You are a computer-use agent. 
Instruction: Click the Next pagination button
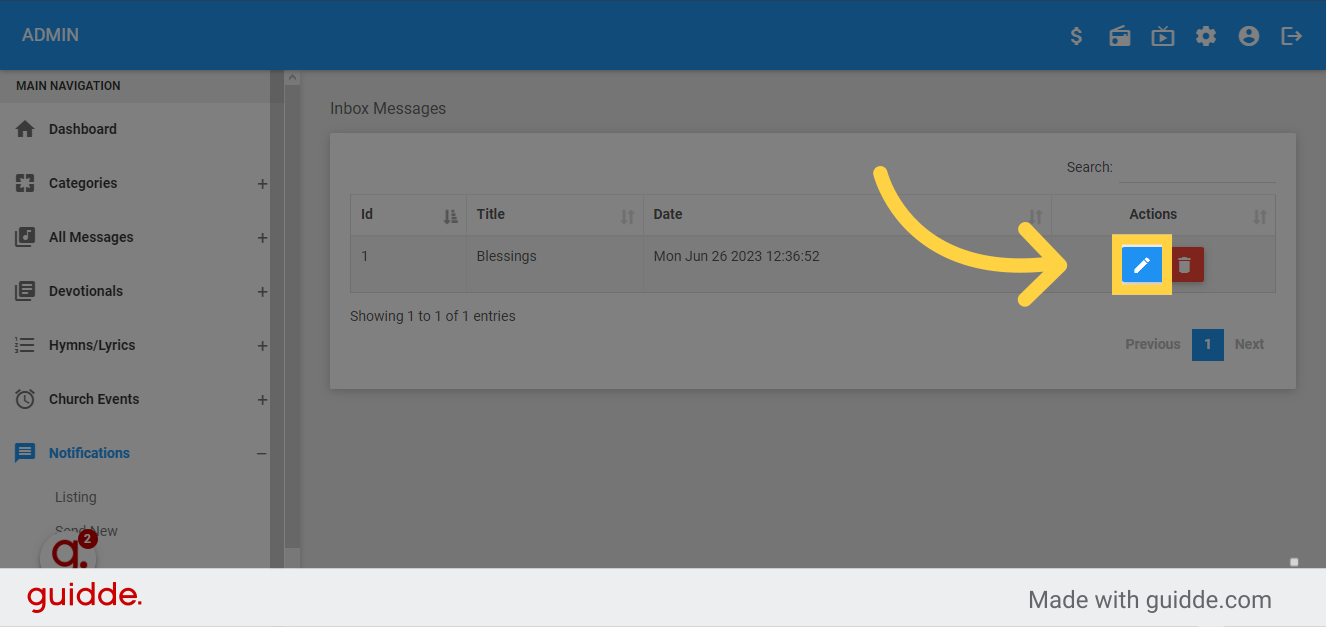[x=1249, y=344]
